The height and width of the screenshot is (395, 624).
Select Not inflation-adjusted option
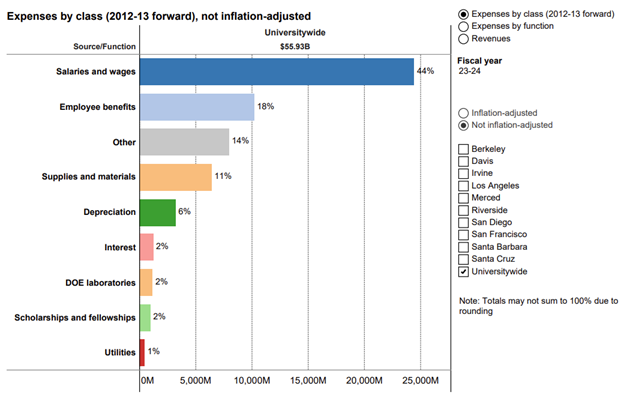(463, 125)
